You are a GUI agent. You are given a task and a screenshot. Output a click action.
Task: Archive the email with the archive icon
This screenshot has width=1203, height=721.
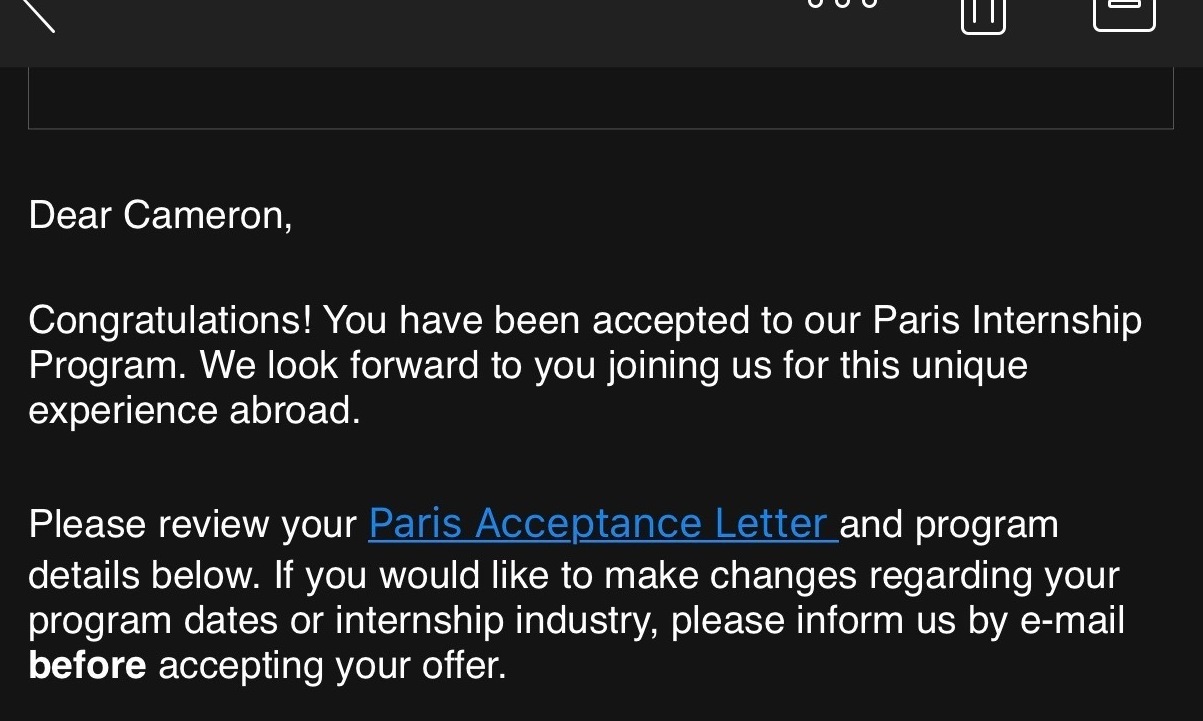pyautogui.click(x=1125, y=14)
